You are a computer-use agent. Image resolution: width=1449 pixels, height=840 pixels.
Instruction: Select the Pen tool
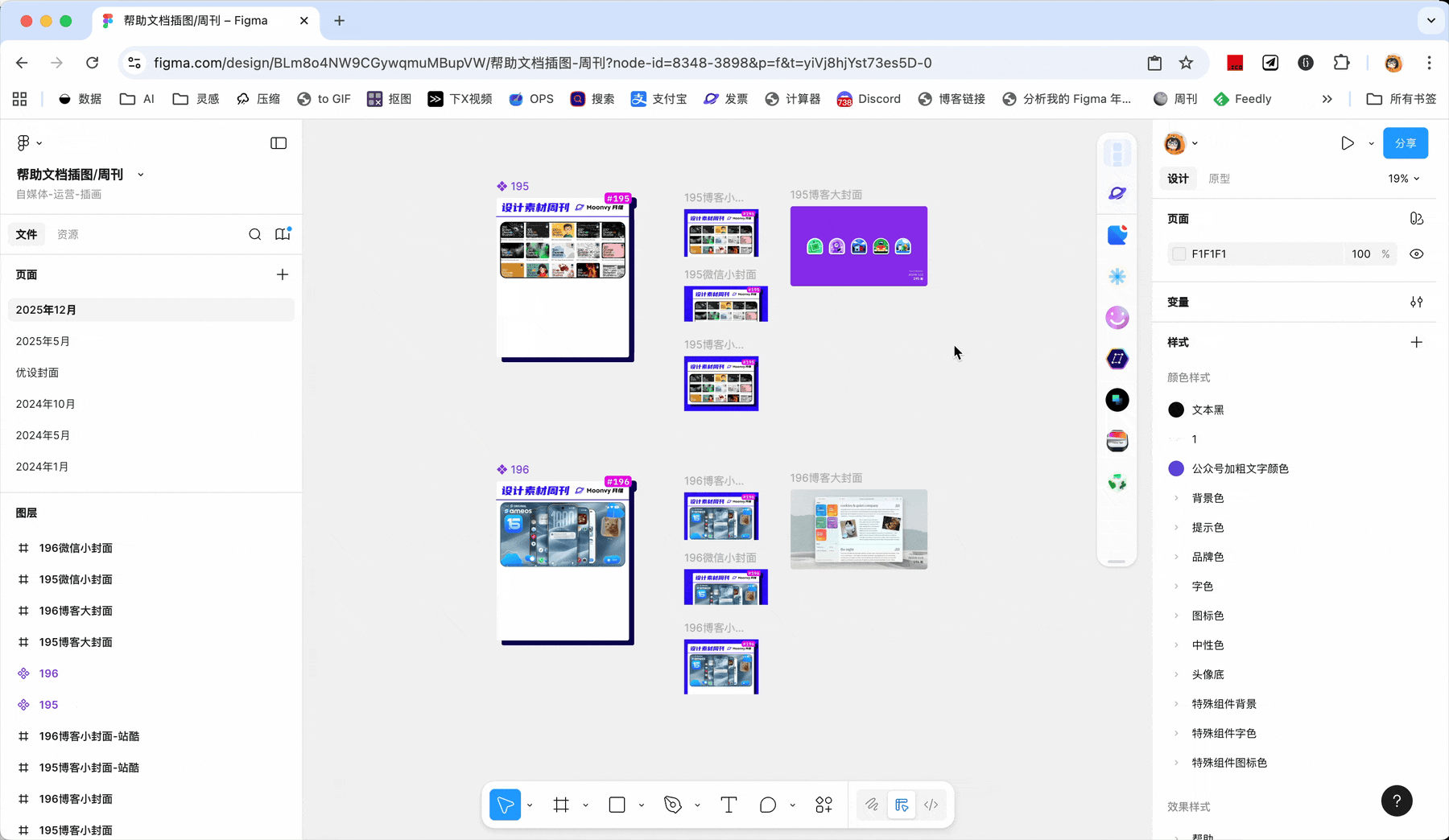point(673,805)
